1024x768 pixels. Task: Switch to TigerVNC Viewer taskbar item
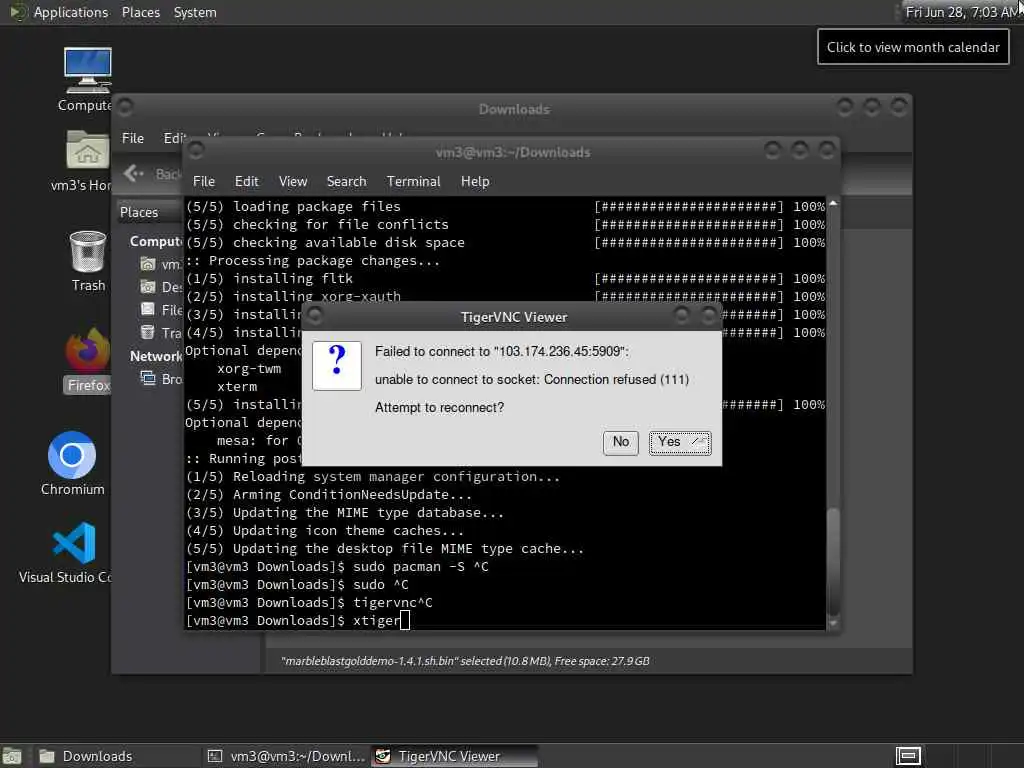coord(455,756)
